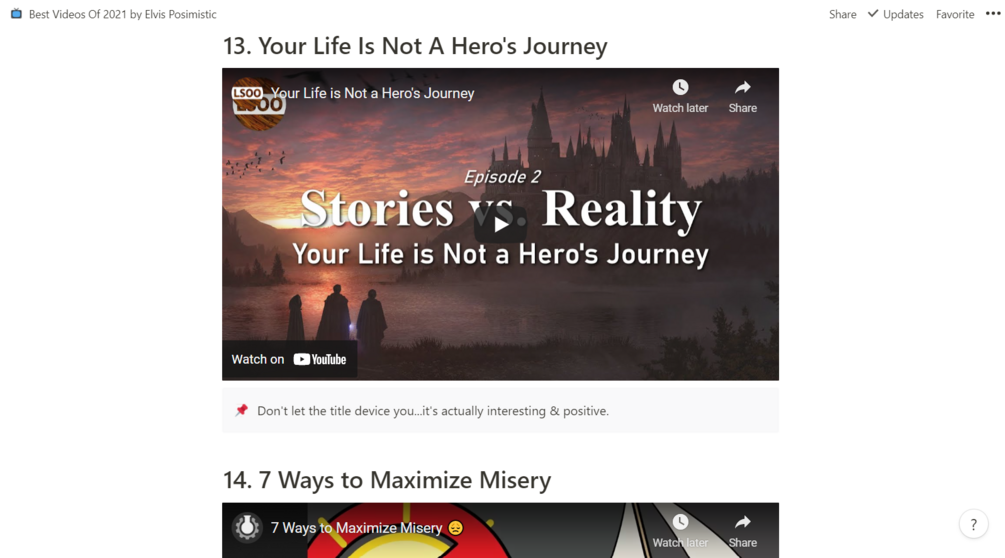Open the help question mark button
This screenshot has height=558, width=1005.
click(x=973, y=524)
